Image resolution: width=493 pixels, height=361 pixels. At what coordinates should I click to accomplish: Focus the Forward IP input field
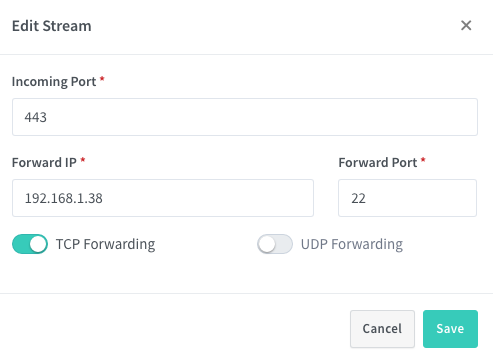[163, 198]
